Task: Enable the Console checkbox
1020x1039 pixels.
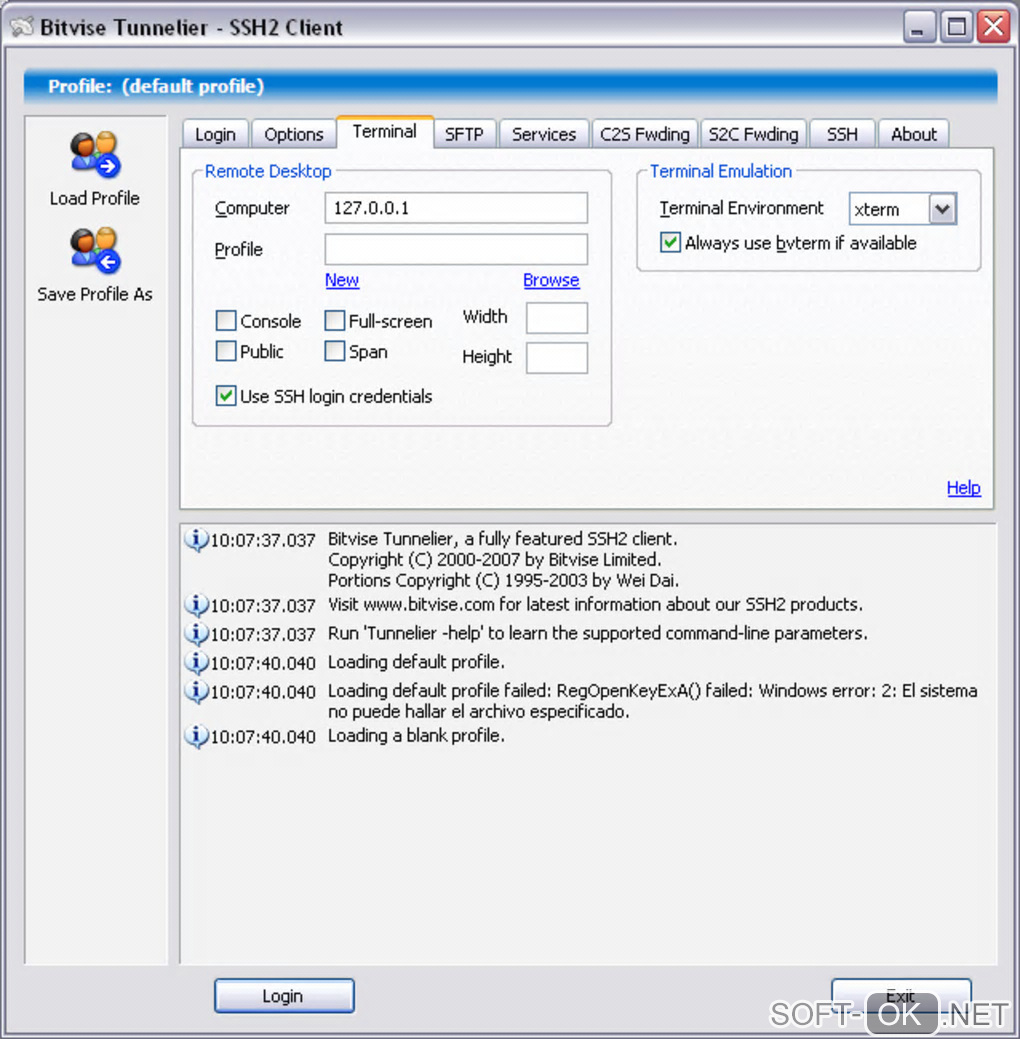Action: [226, 321]
